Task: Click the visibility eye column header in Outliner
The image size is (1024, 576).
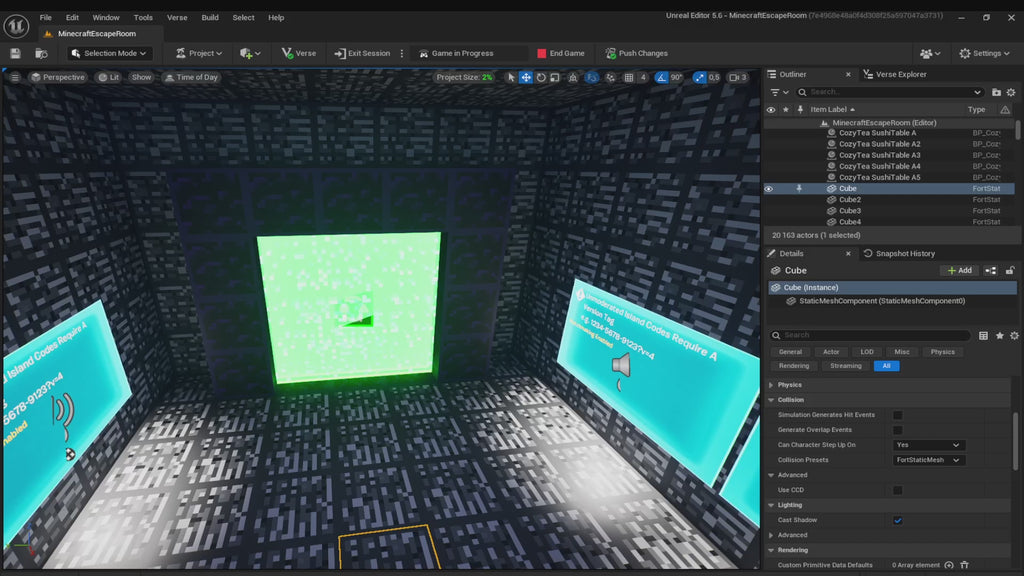Action: 771,110
